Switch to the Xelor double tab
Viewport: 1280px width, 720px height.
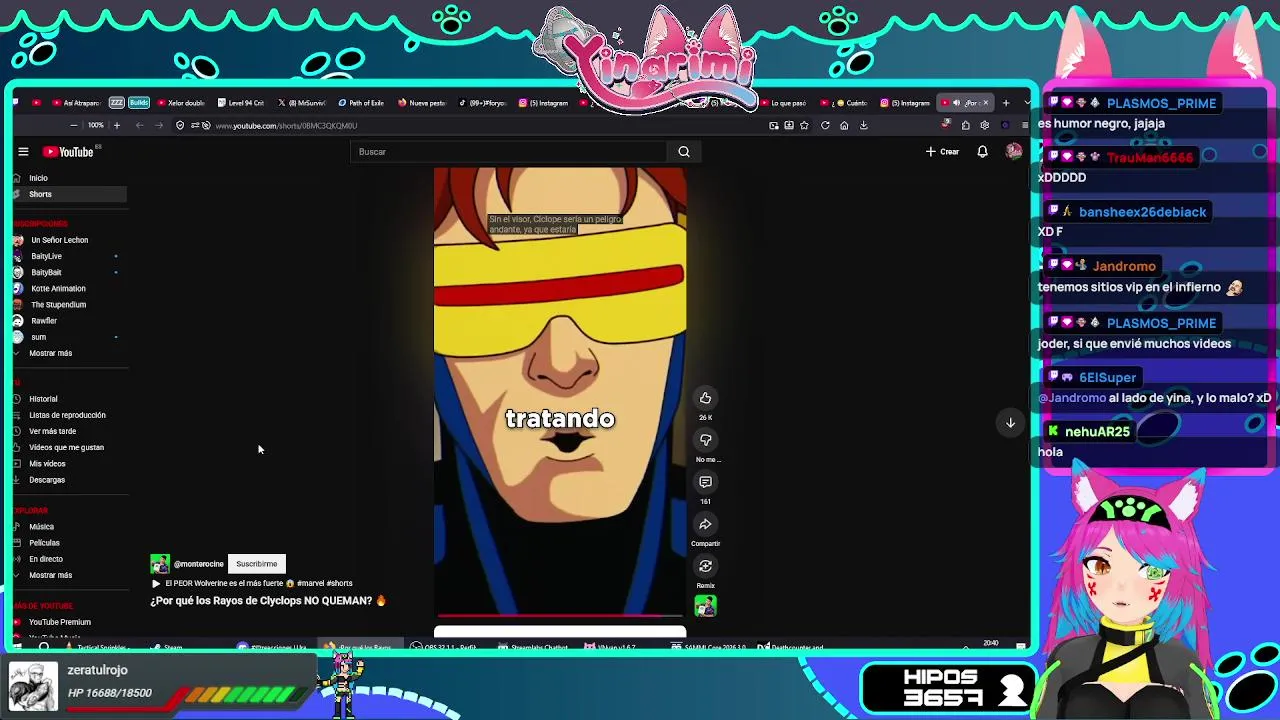tap(181, 102)
